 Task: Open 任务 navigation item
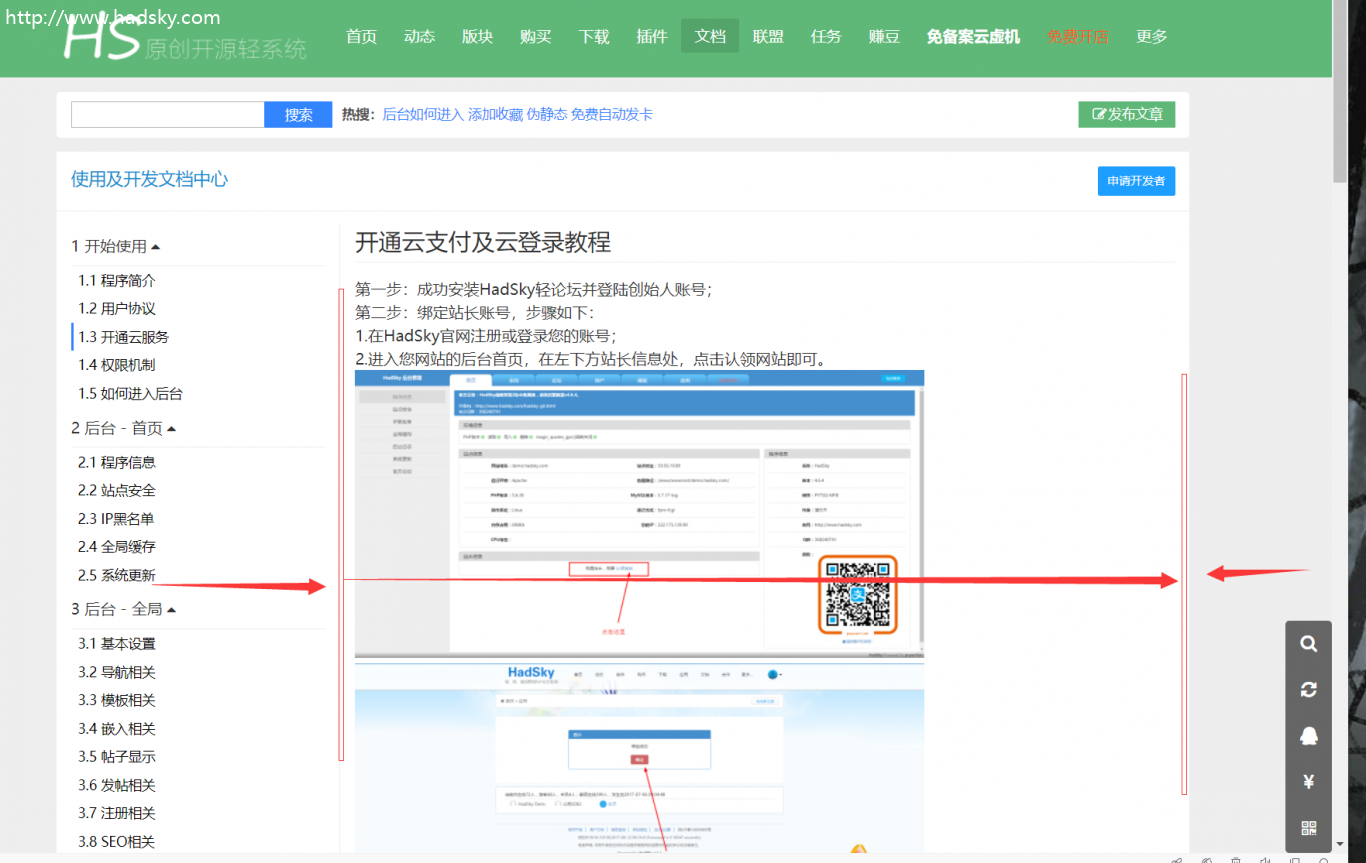tap(826, 36)
